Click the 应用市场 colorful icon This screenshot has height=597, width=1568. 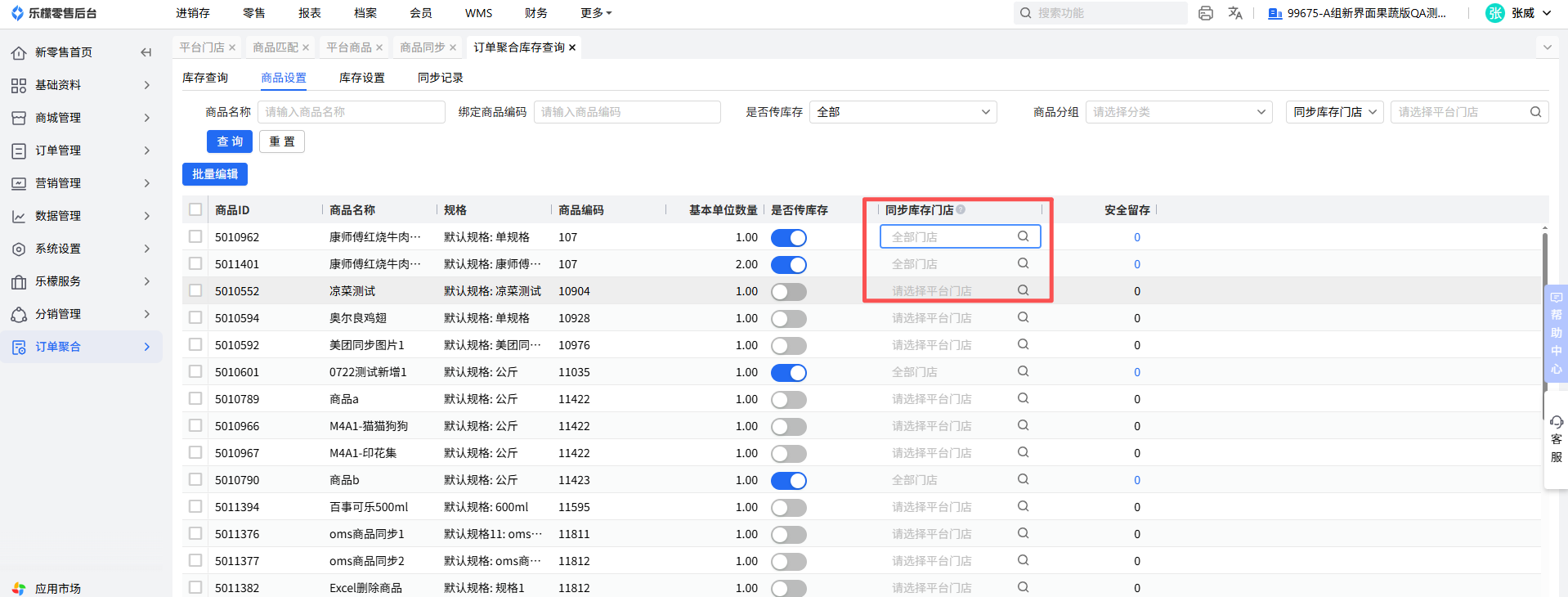(x=19, y=589)
